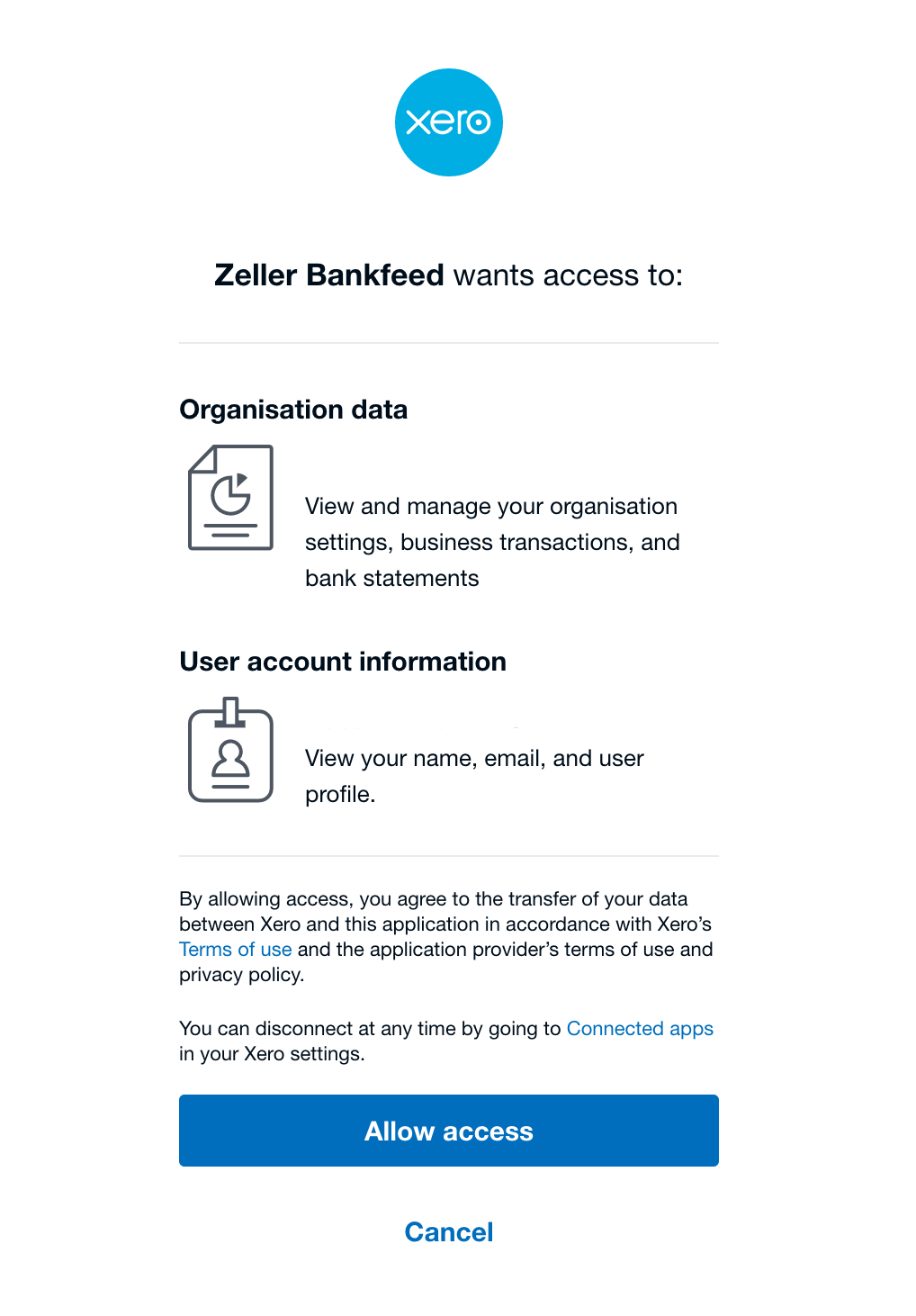Screen dimensions: 916x1316
Task: Click the bold Zeller Bankfeed app name
Action: point(329,275)
